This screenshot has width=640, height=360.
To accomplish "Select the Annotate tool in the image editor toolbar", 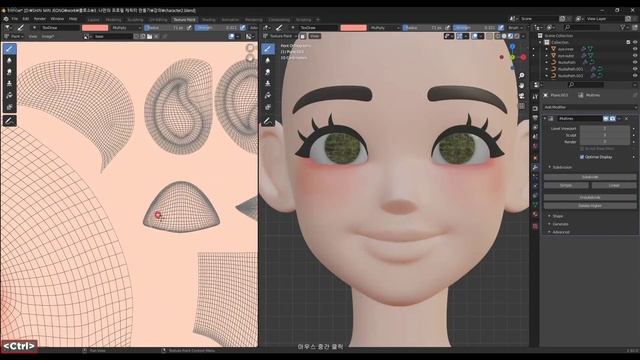I will (x=9, y=121).
